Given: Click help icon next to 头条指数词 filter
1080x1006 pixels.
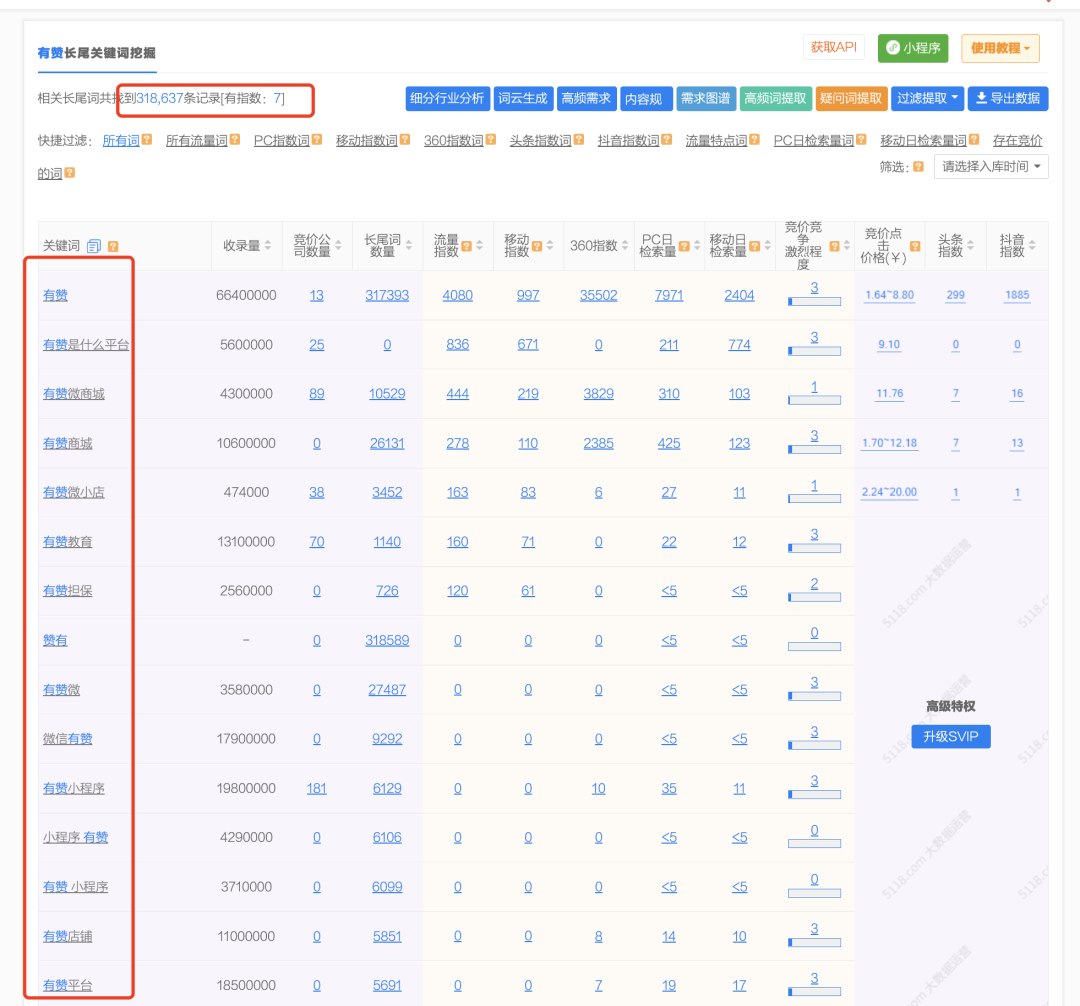Looking at the screenshot, I should [579, 140].
